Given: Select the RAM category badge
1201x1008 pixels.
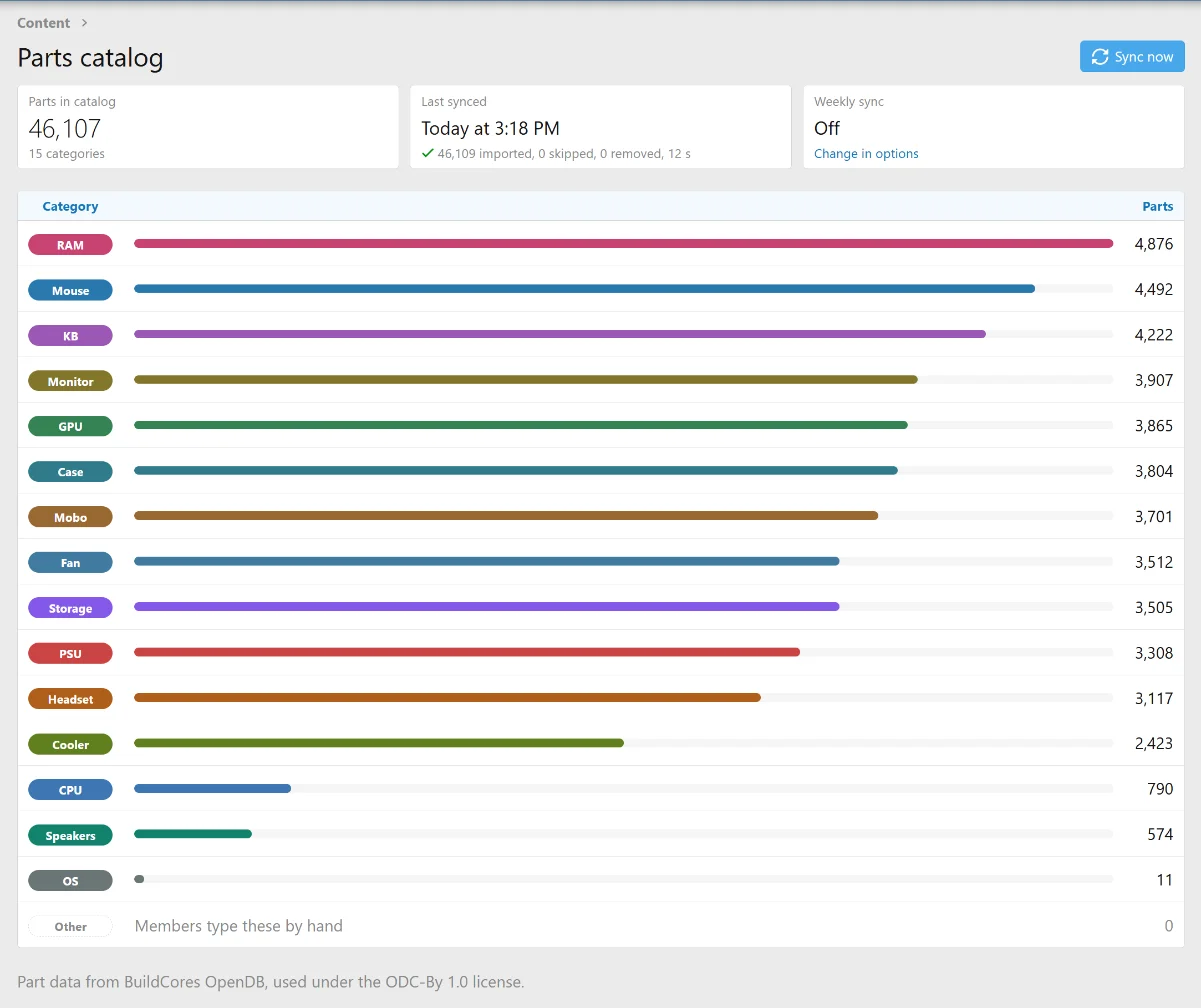Looking at the screenshot, I should [x=70, y=245].
